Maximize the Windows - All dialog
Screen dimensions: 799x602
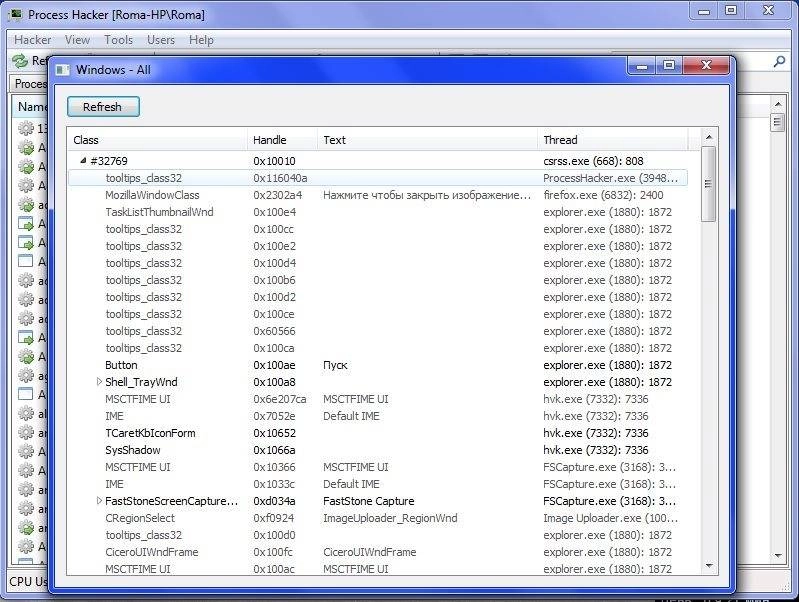[669, 65]
